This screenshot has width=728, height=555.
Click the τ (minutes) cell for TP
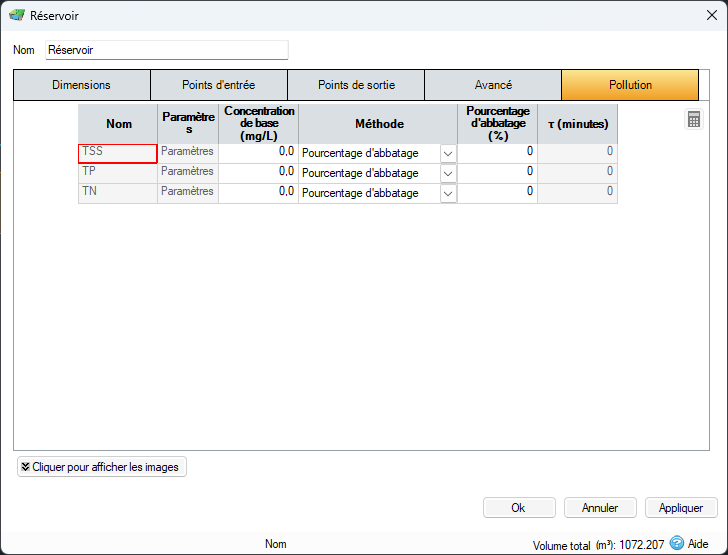click(578, 174)
